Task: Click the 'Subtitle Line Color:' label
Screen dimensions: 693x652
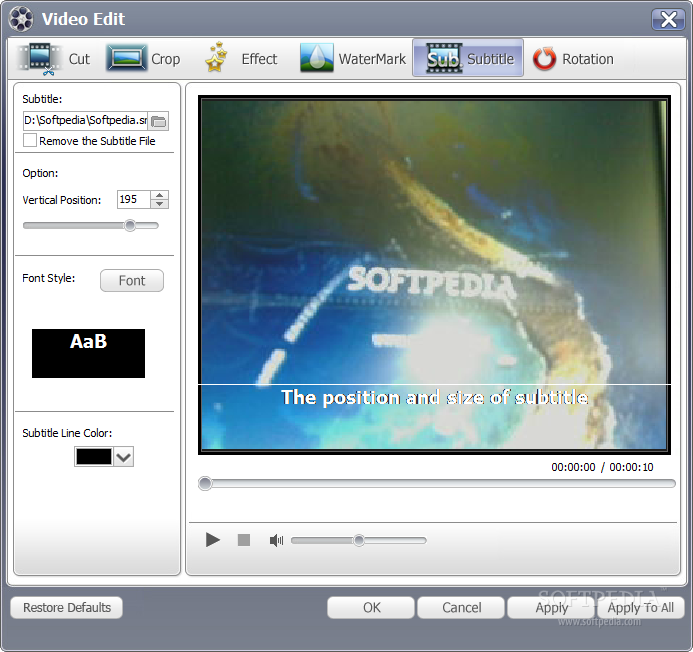Action: point(67,433)
